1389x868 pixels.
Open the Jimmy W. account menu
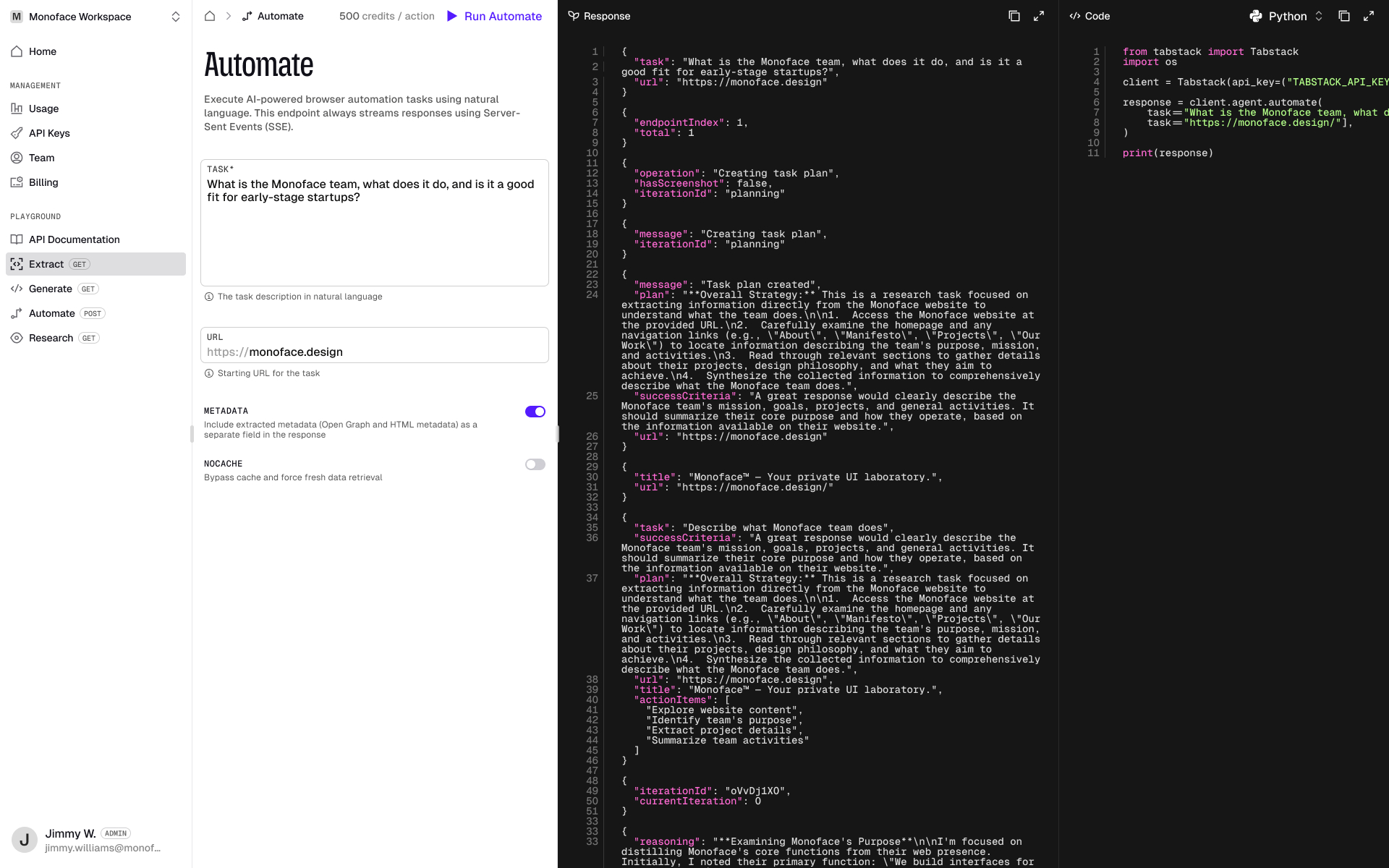(87, 840)
